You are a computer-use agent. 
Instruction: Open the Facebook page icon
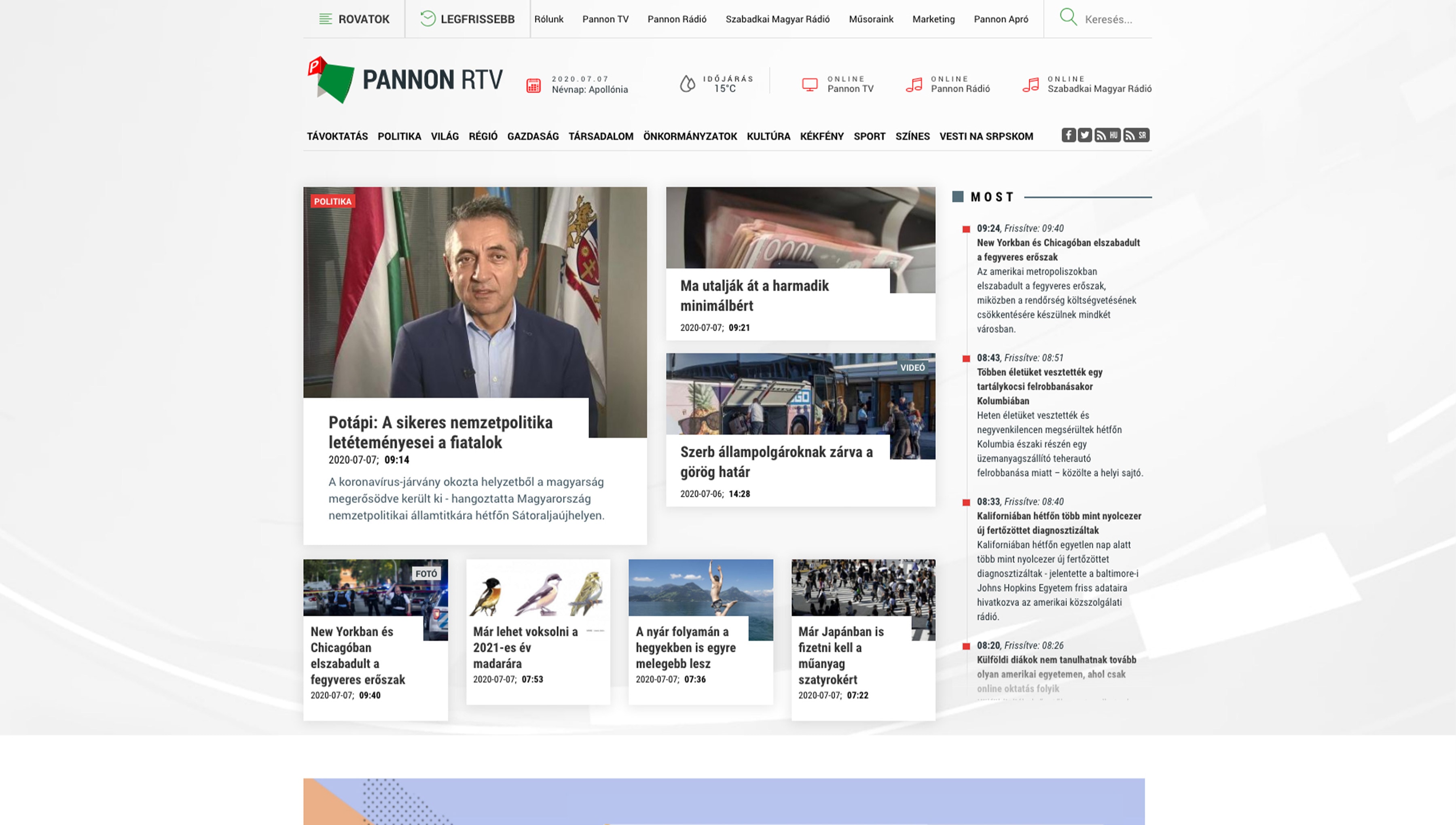pos(1069,135)
